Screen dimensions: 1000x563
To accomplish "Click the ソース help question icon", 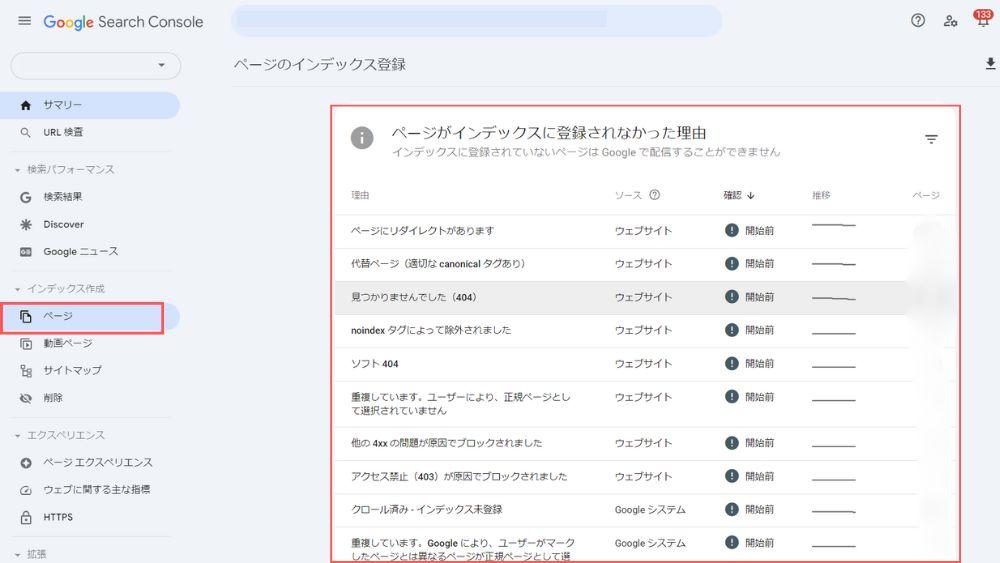I will pos(654,195).
